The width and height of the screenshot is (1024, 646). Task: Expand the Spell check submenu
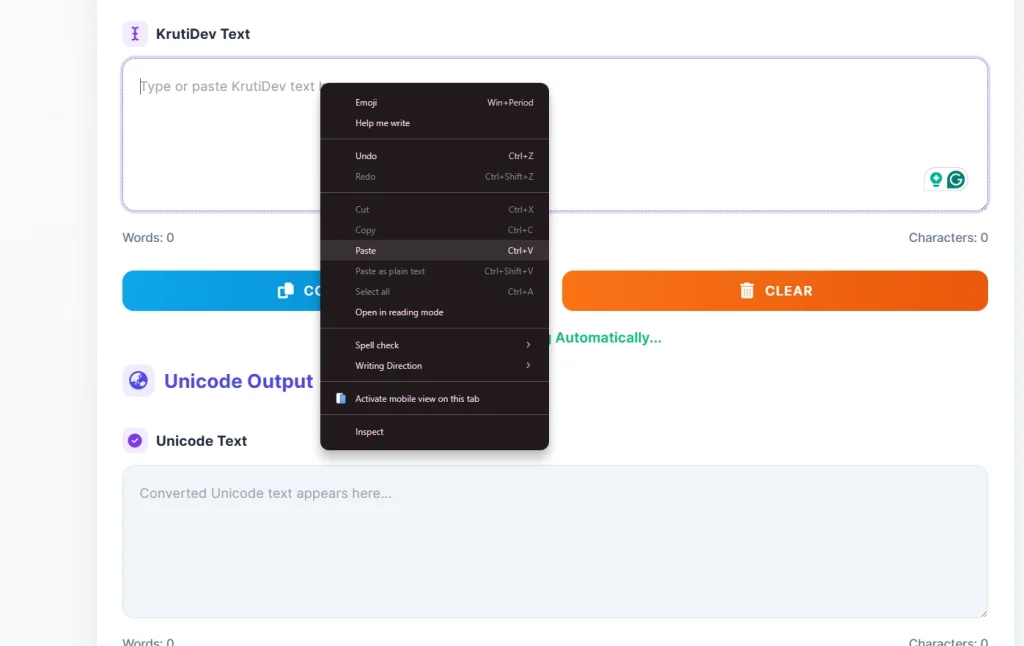pyautogui.click(x=434, y=345)
